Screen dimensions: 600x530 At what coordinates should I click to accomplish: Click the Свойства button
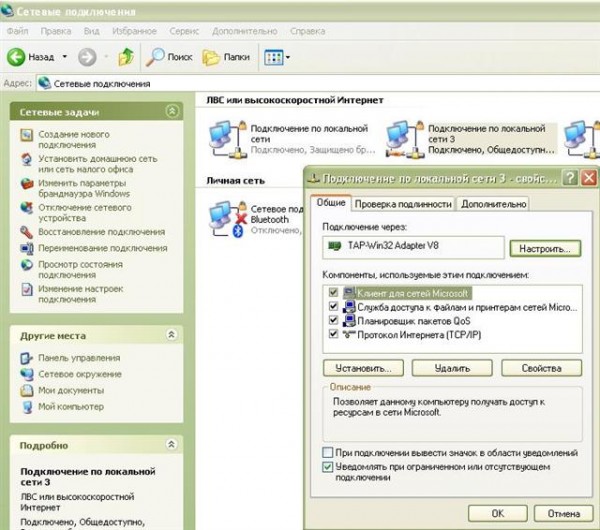click(x=541, y=368)
